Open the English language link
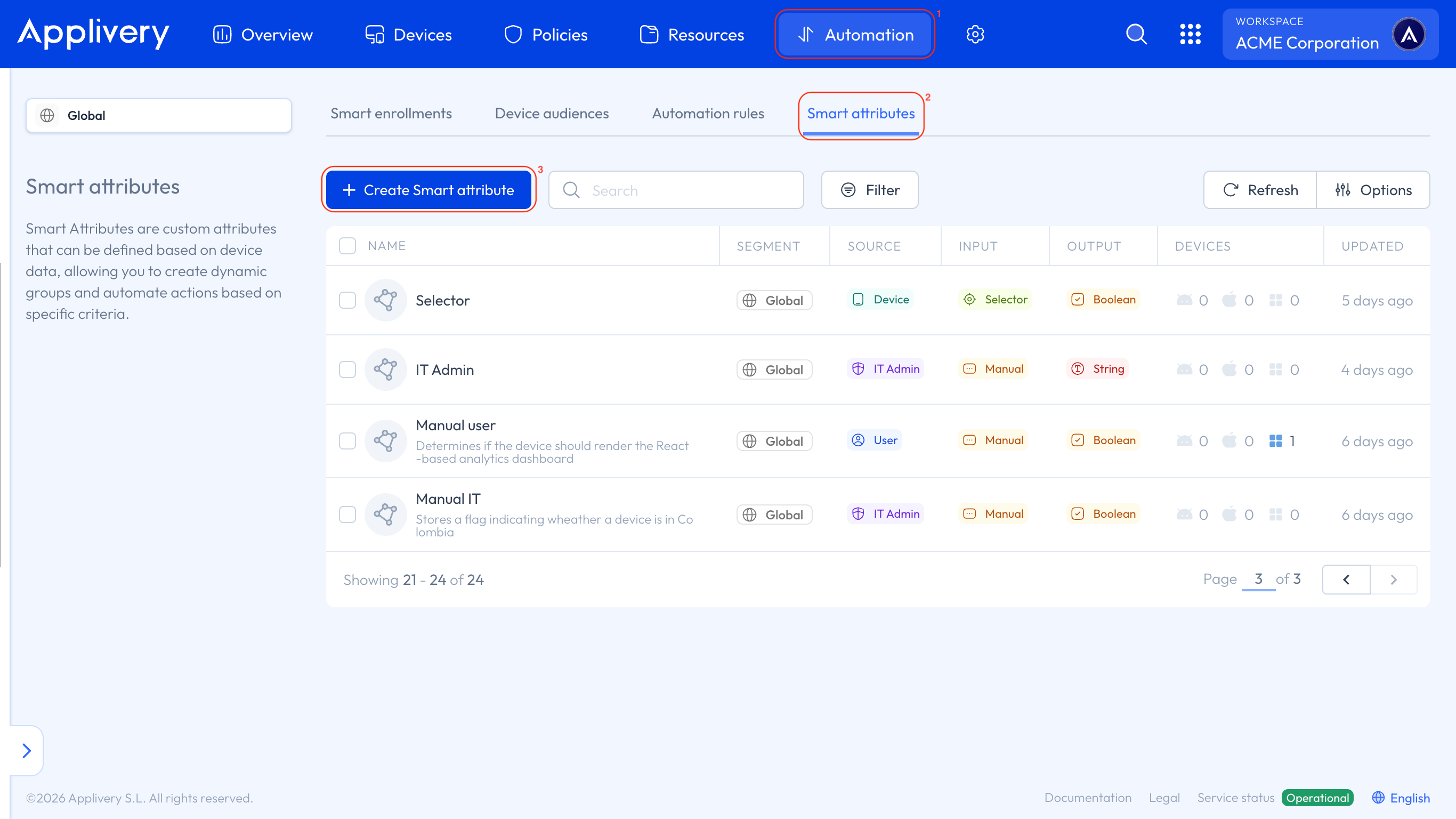This screenshot has height=819, width=1456. point(1401,798)
